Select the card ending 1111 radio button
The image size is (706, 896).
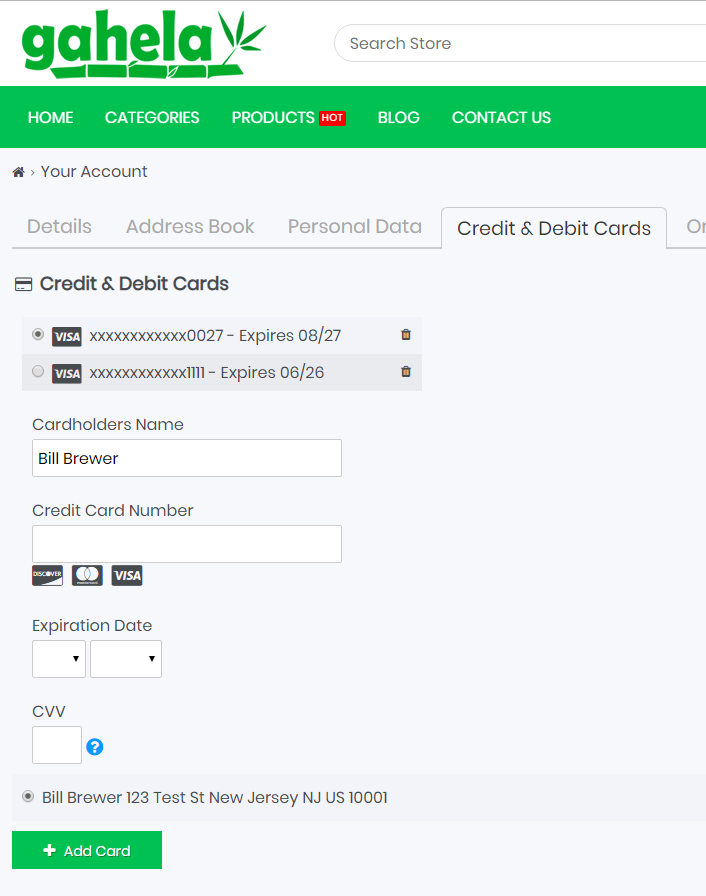tap(38, 371)
